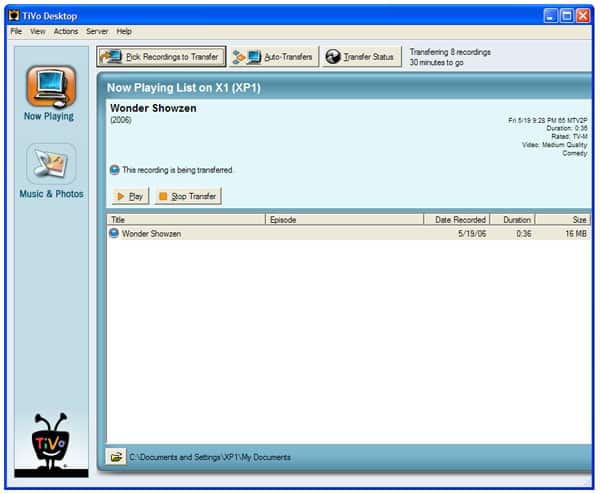Select the Wonder Showzen recording row

pos(300,233)
